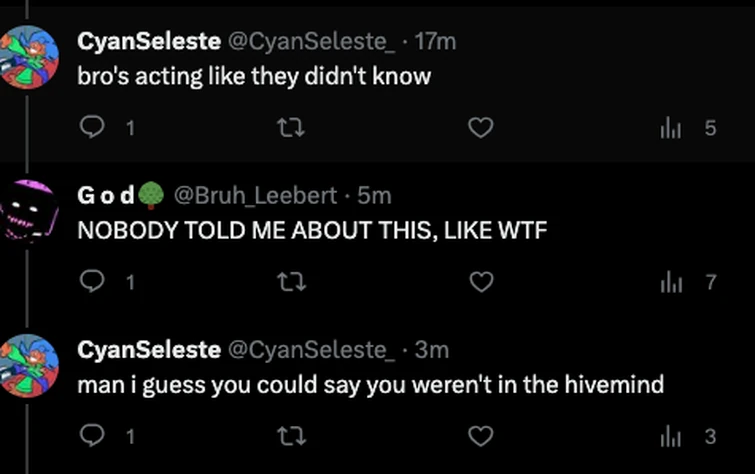Open the @CyanSeleste_ handle on the 3m tweet

click(312, 350)
